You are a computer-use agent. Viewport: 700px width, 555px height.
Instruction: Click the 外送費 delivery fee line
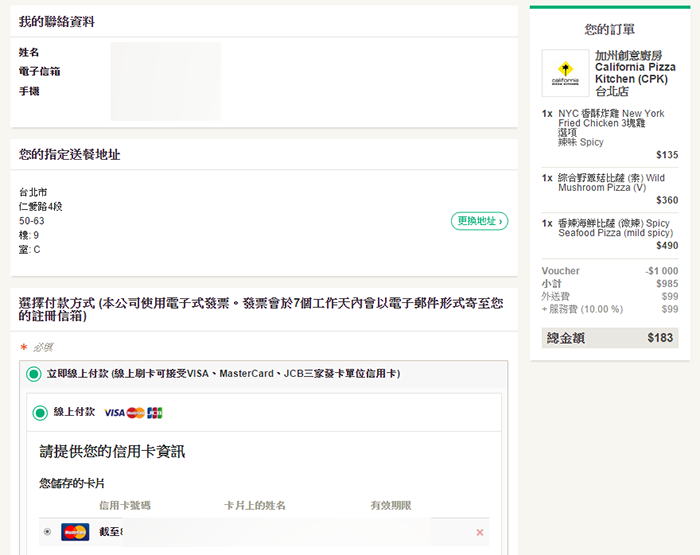(x=610, y=296)
